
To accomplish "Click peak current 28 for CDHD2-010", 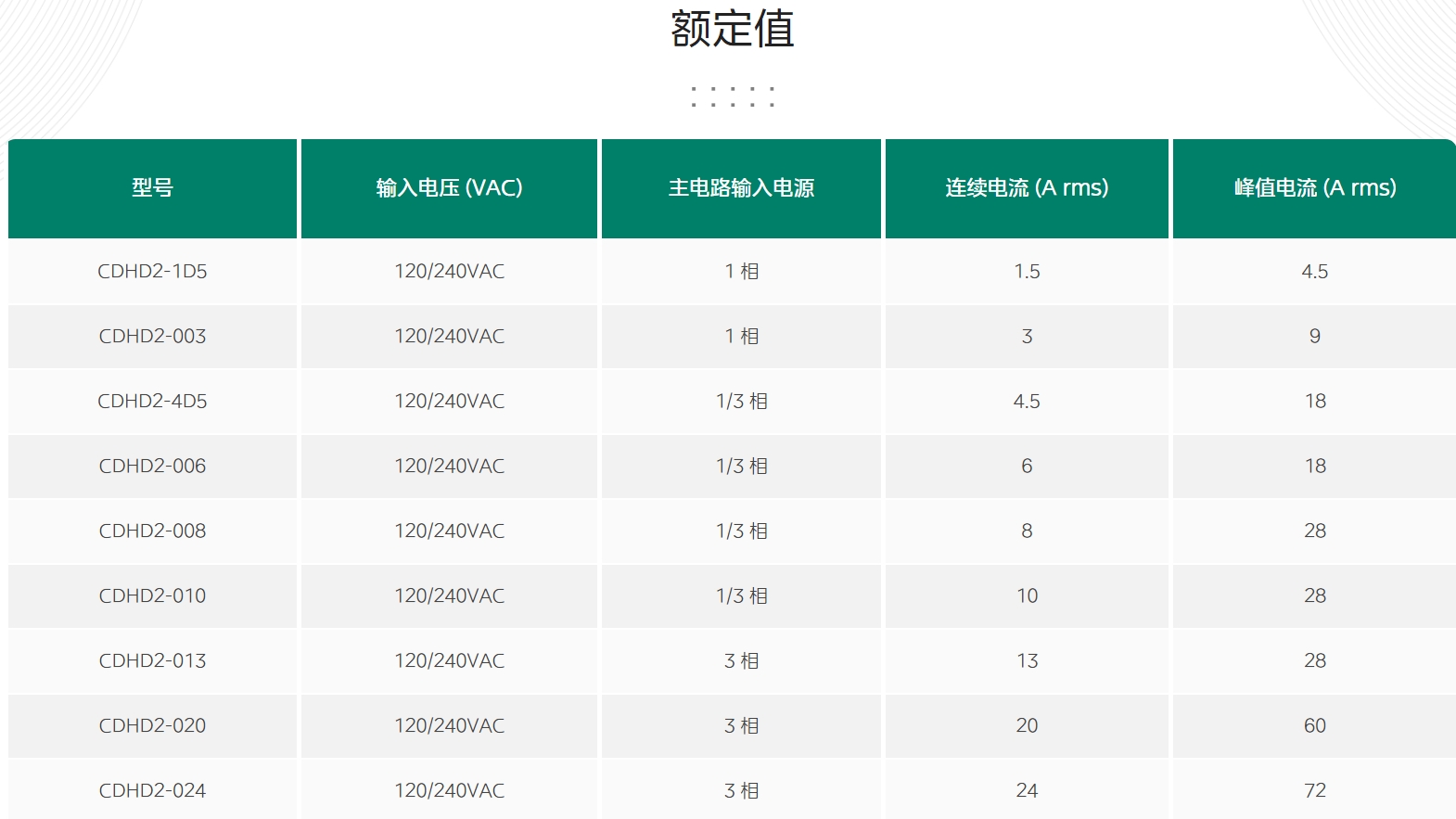I will pos(1315,596).
